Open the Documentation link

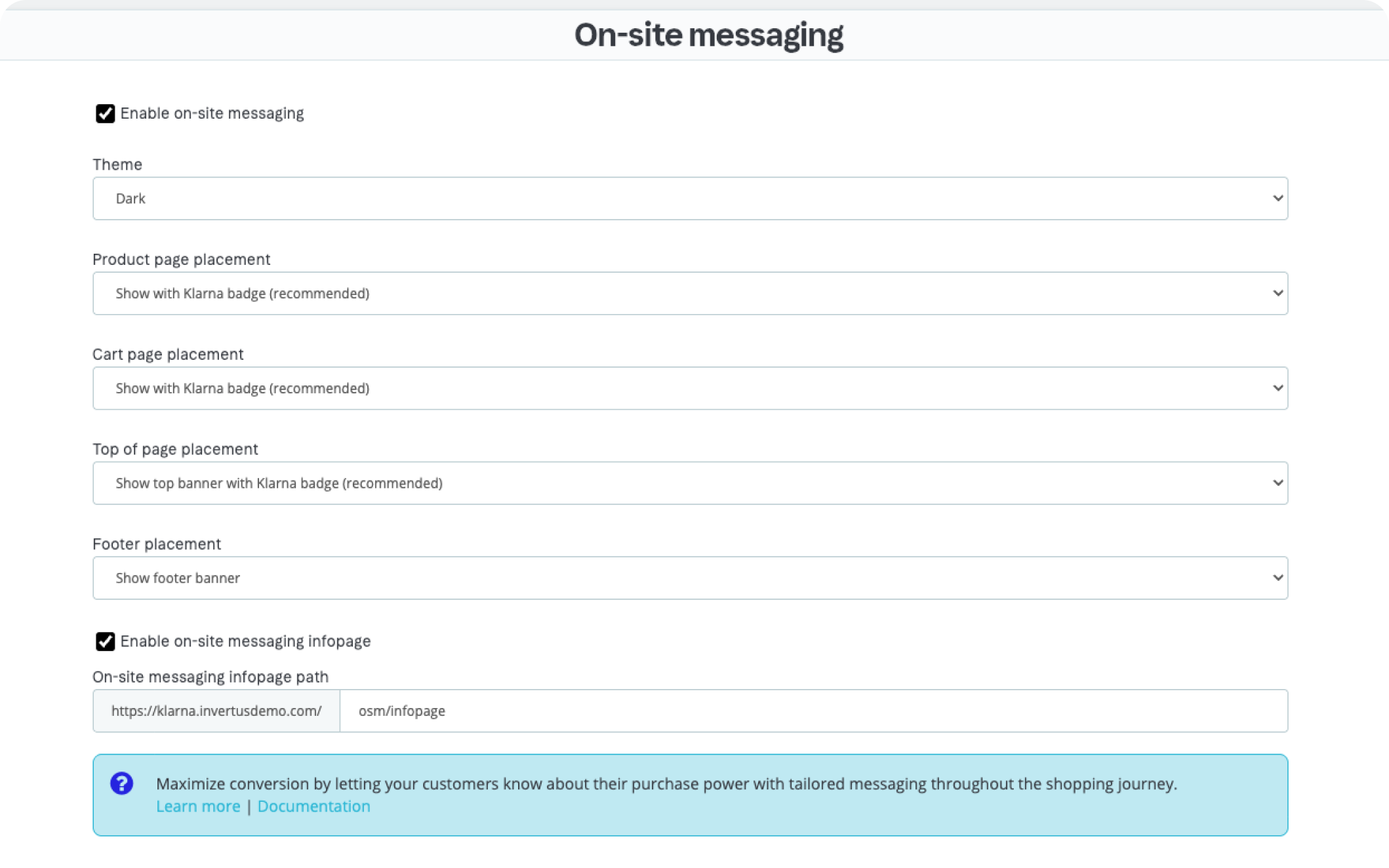tap(313, 806)
